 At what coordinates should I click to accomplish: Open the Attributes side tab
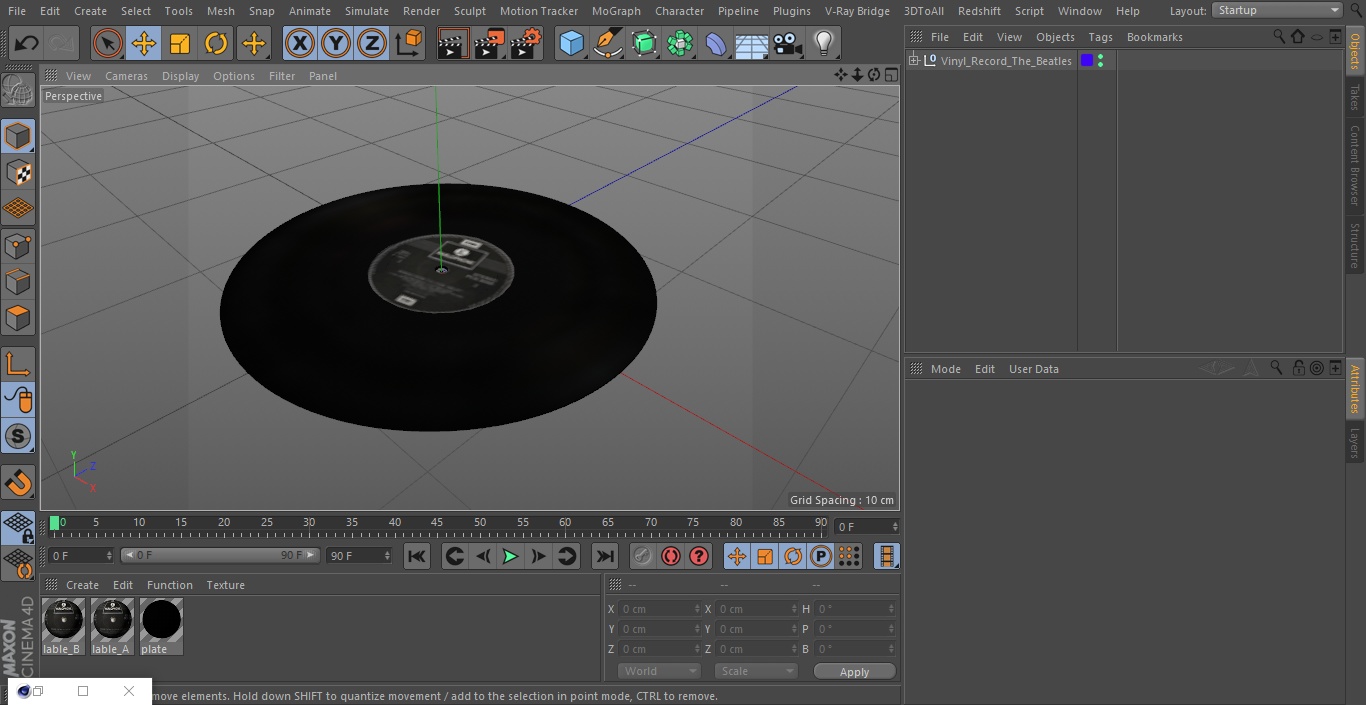point(1355,389)
